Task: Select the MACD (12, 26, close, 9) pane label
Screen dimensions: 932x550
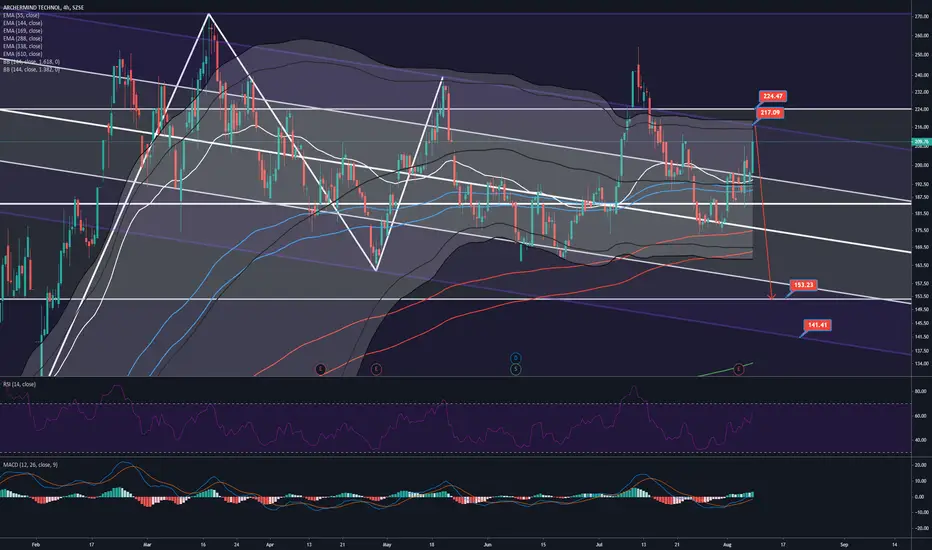Action: (30, 464)
